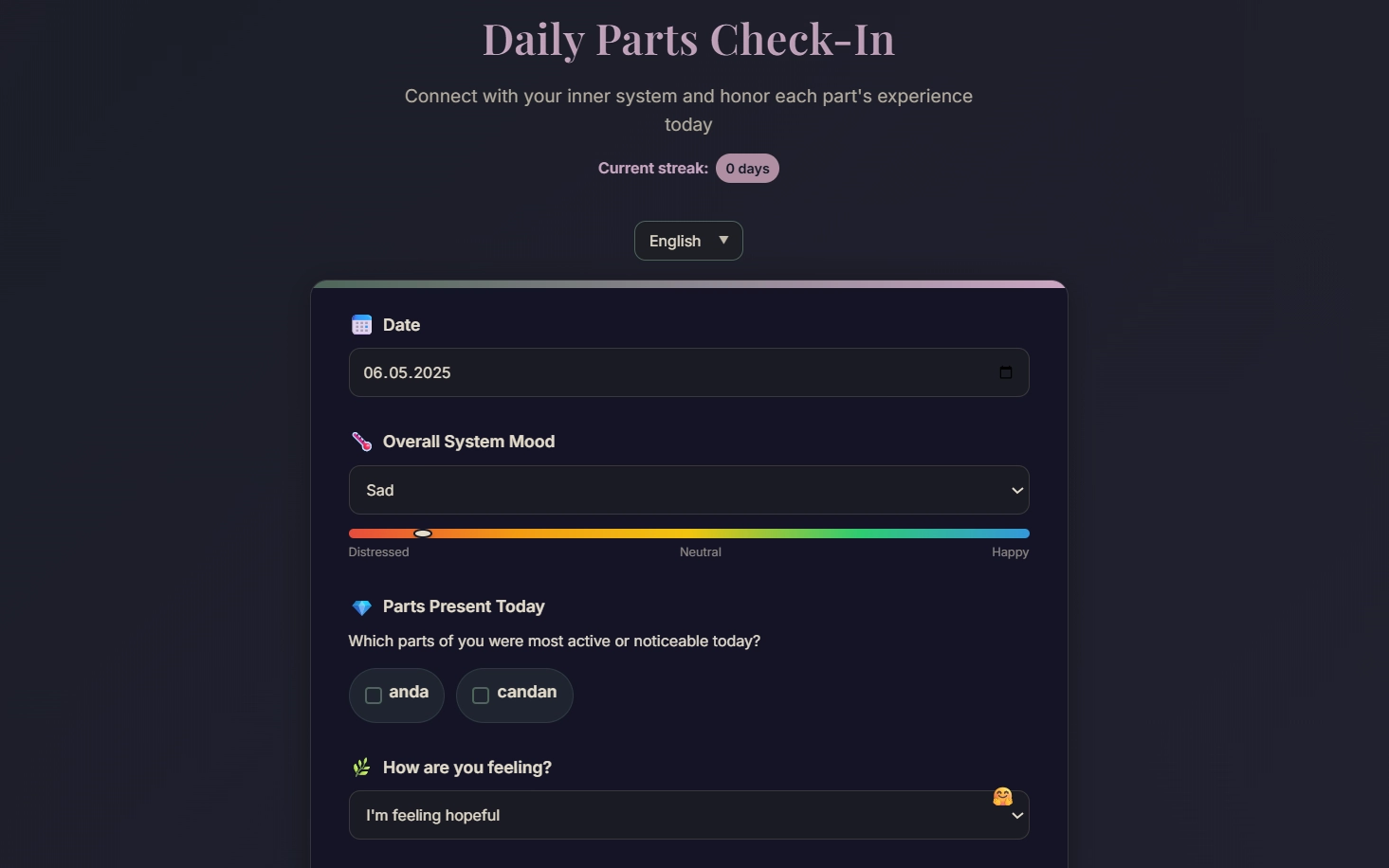Open the I'm feeling hopeful dropdown
Image resolution: width=1389 pixels, height=868 pixels.
[x=689, y=815]
